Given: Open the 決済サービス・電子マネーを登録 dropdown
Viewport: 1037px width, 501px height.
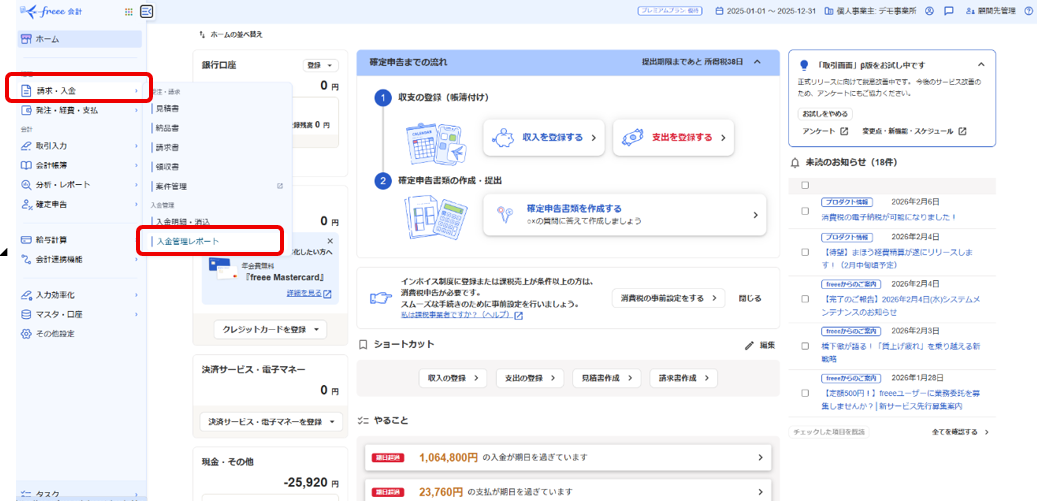Looking at the screenshot, I should (x=270, y=421).
